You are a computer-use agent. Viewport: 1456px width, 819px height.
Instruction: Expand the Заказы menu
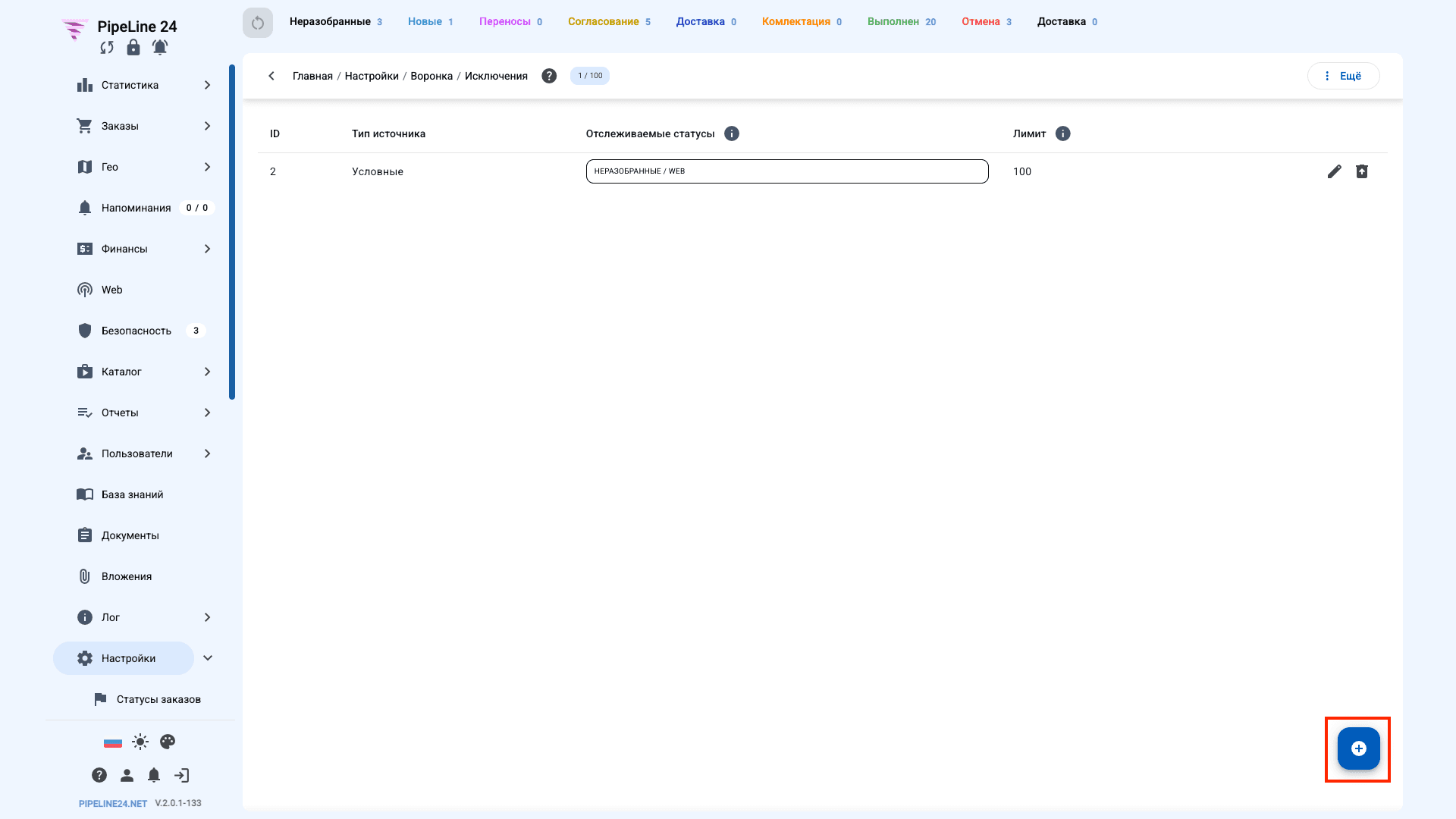click(x=207, y=126)
